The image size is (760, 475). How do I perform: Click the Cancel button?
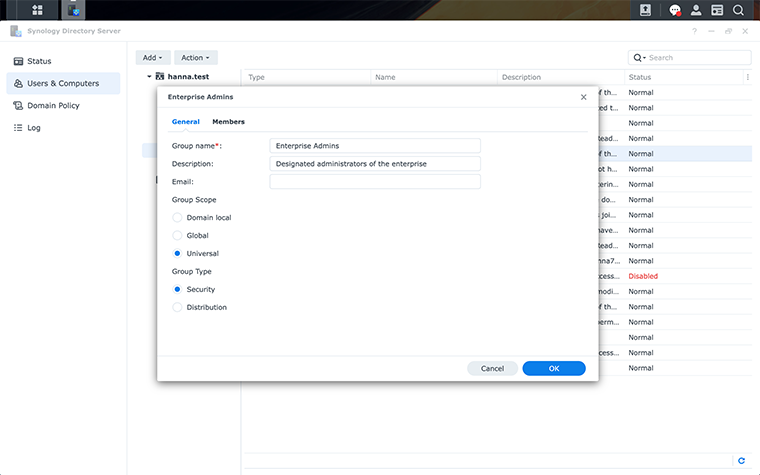point(492,368)
